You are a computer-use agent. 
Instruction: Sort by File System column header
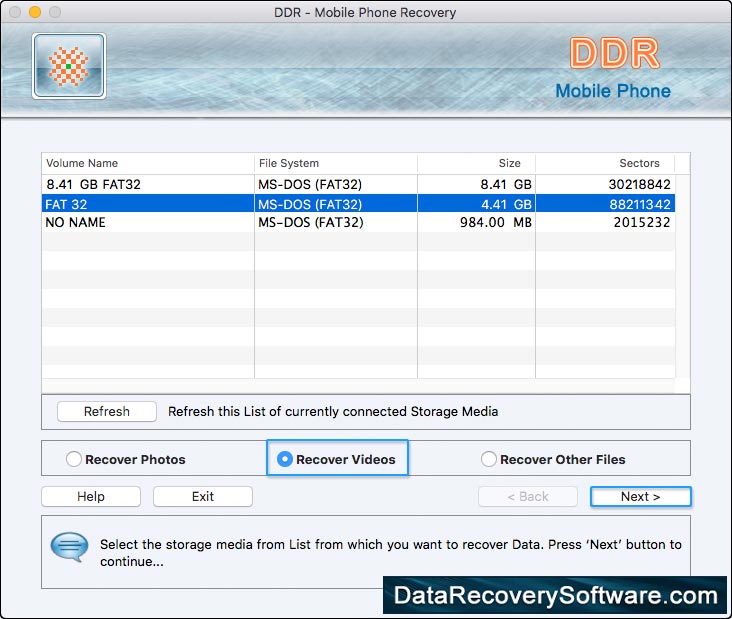pyautogui.click(x=336, y=163)
